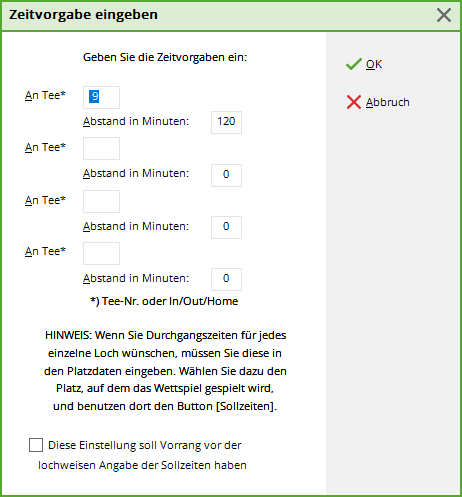This screenshot has width=462, height=497.
Task: Select the third Abstand in Minuten field
Action: pyautogui.click(x=226, y=227)
